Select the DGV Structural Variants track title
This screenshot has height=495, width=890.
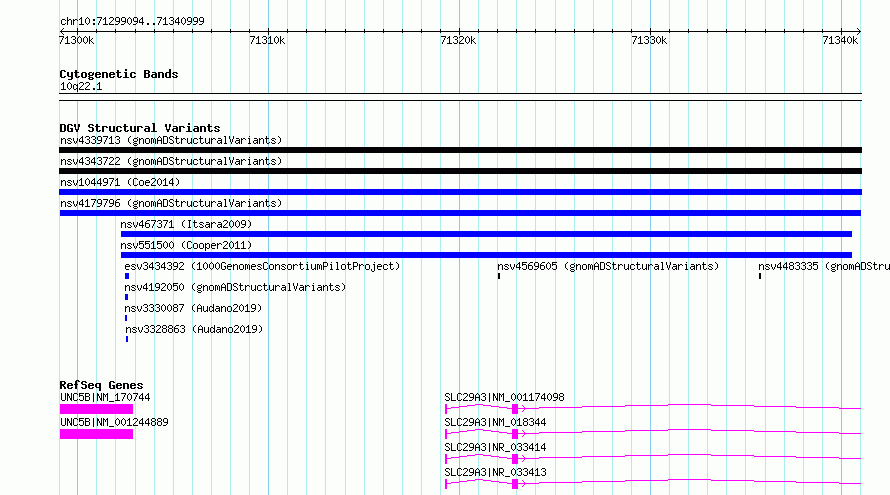tap(140, 128)
